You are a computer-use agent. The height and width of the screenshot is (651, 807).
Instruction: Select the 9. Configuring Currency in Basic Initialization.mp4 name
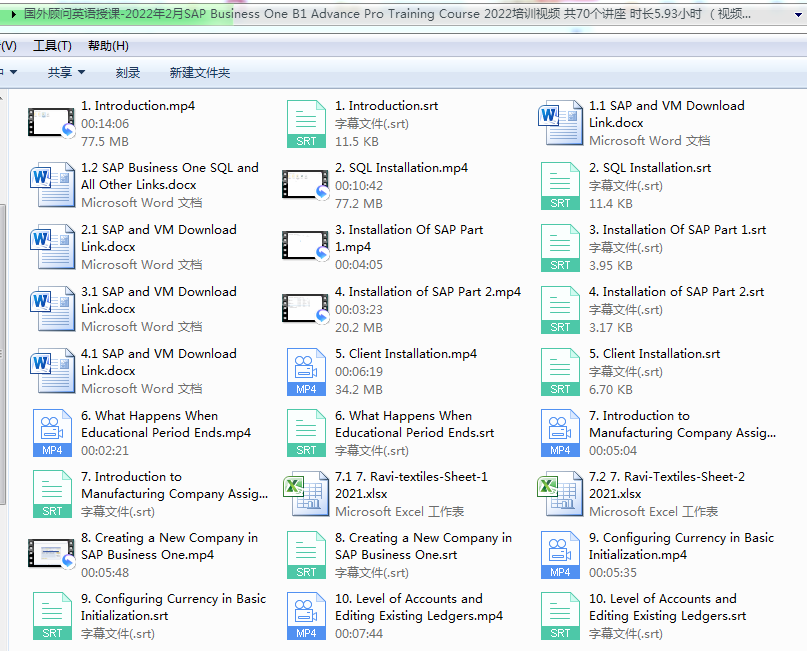pyautogui.click(x=681, y=546)
